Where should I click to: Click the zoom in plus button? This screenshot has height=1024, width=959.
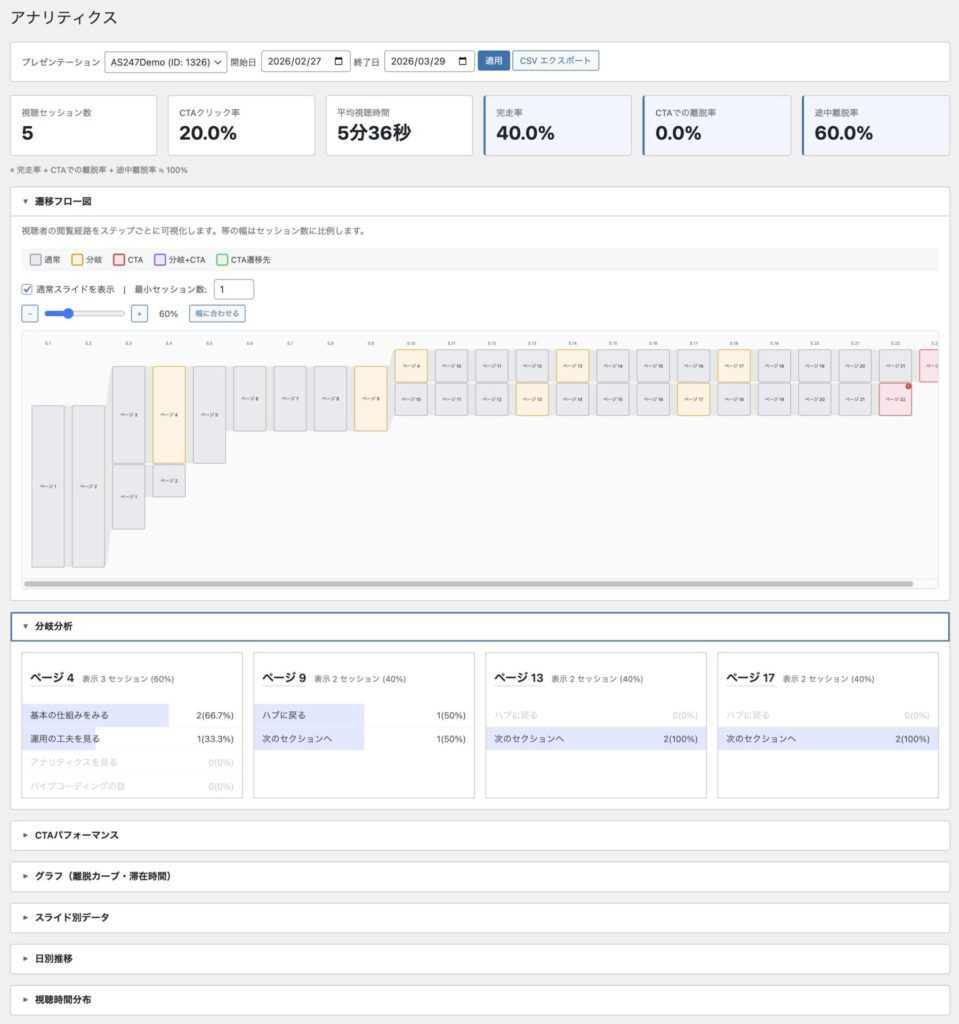[x=139, y=314]
